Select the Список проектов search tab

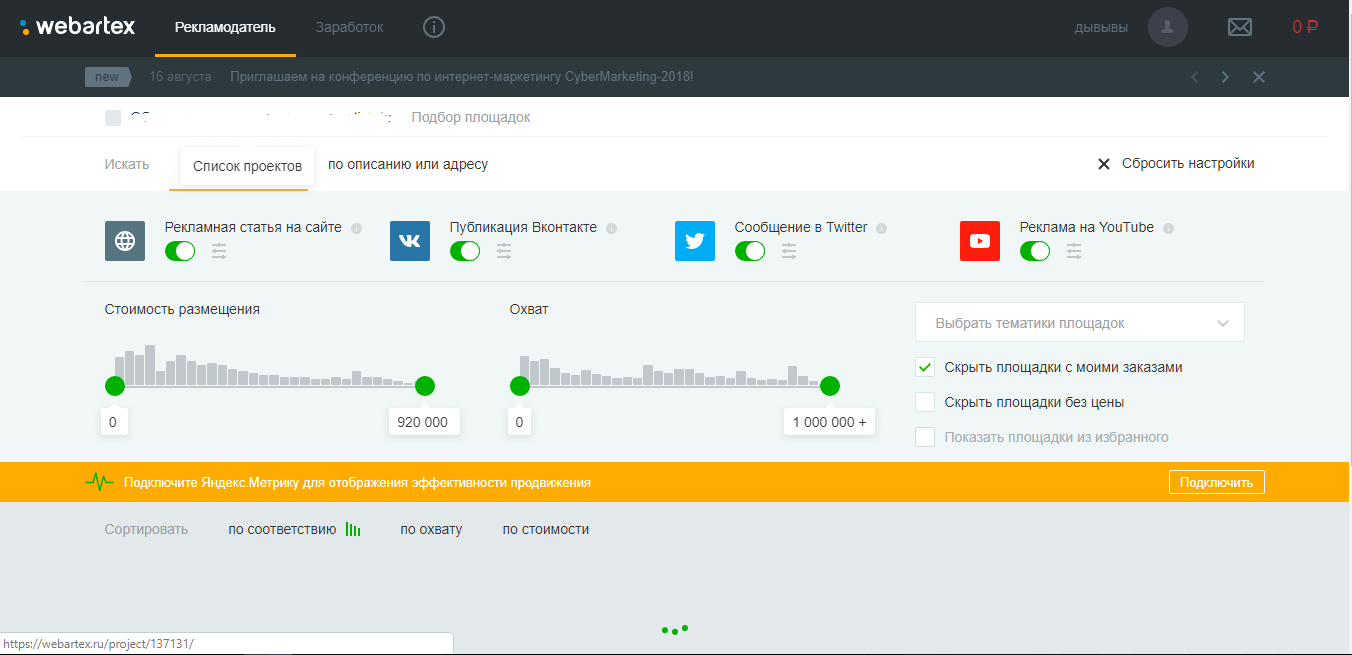[x=247, y=166]
